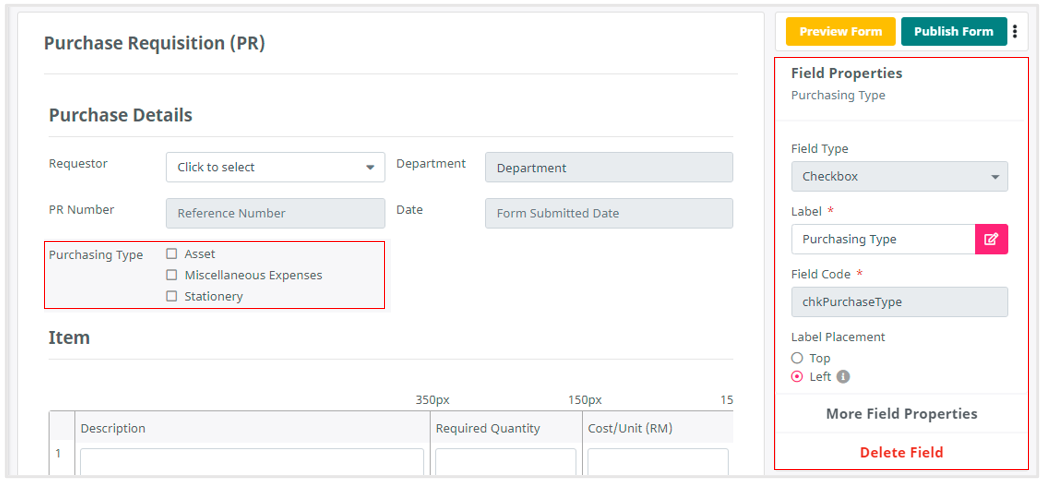Click Delete Field
This screenshot has width=1047, height=484.
coord(901,453)
